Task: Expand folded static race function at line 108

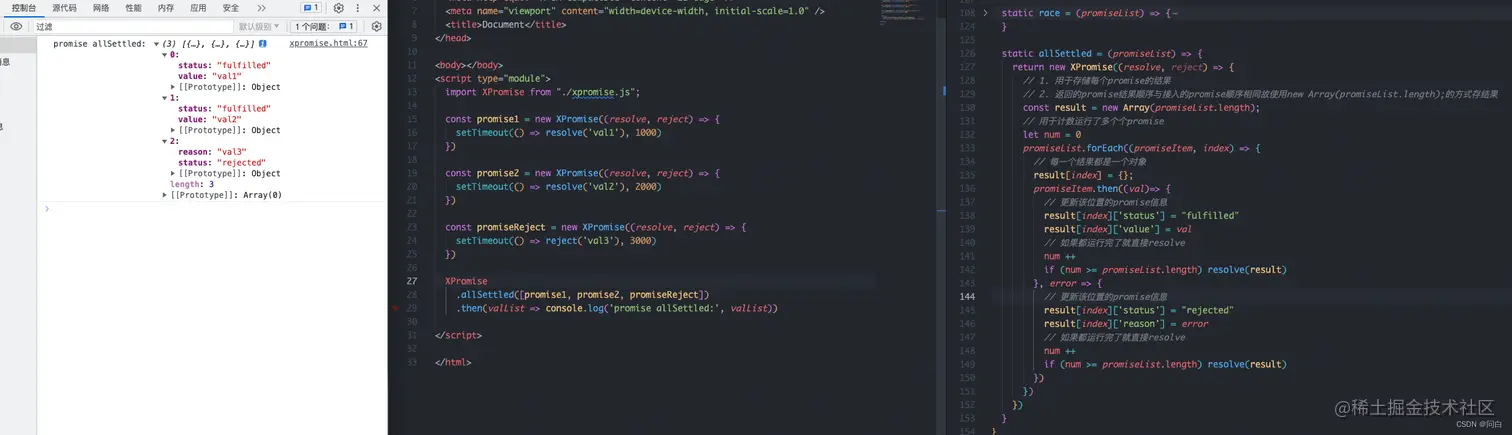Action: 985,13
